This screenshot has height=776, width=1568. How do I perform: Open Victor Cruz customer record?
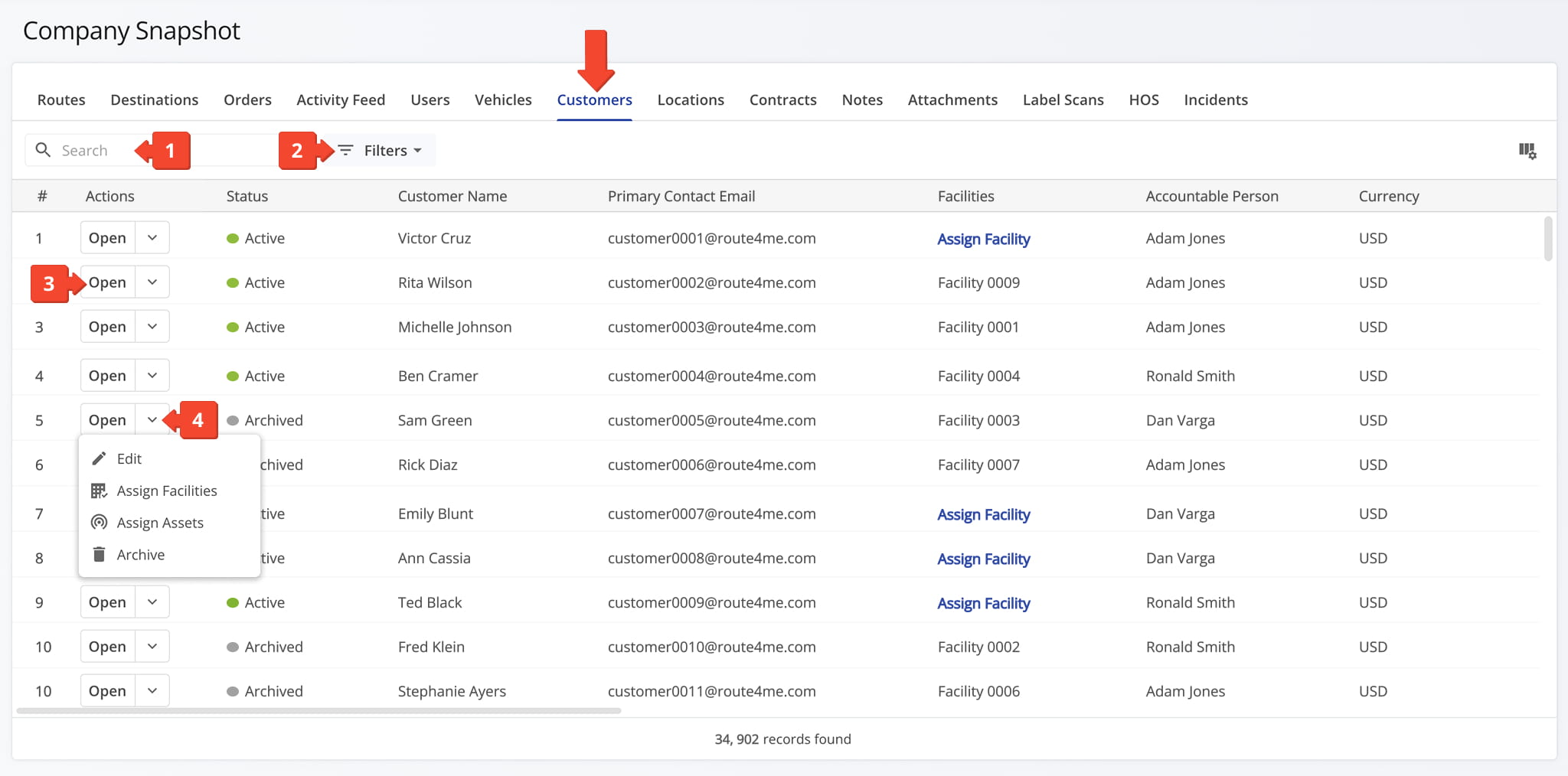[x=107, y=238]
